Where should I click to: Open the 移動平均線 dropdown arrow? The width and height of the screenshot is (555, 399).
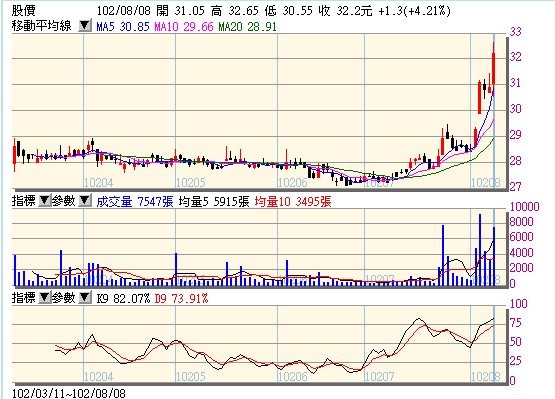(85, 26)
